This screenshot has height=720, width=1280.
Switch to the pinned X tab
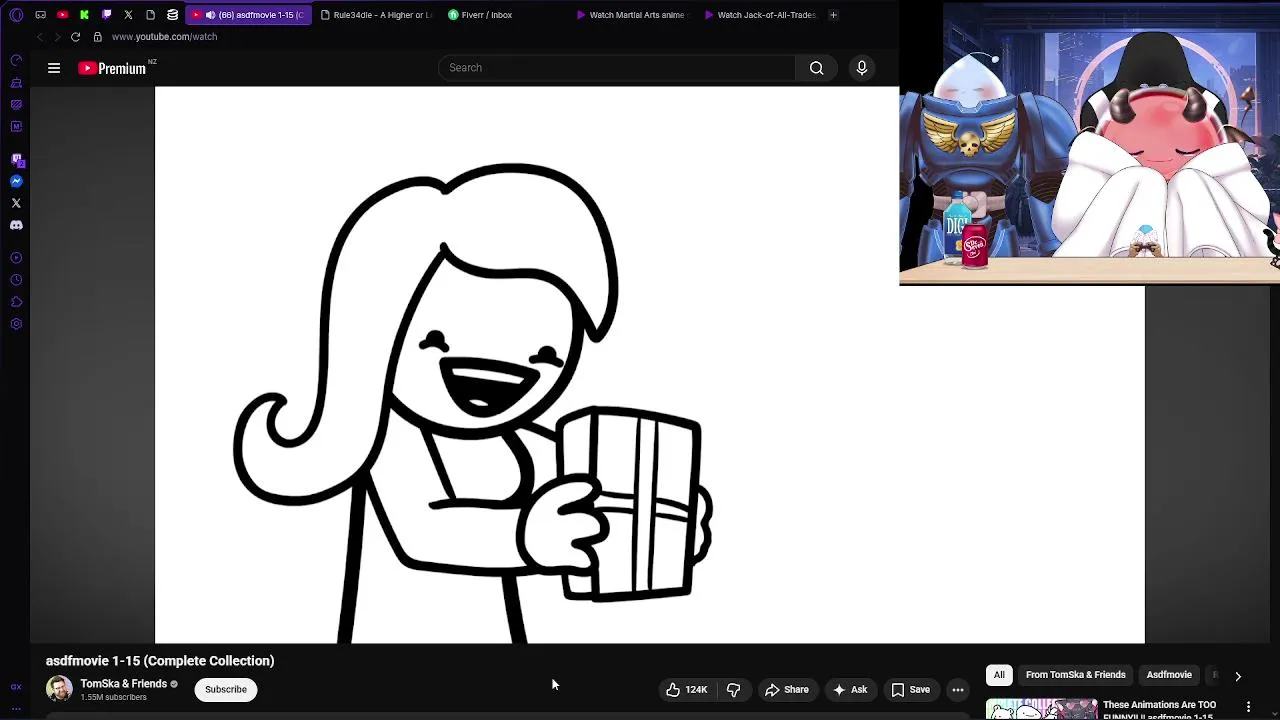pyautogui.click(x=128, y=15)
